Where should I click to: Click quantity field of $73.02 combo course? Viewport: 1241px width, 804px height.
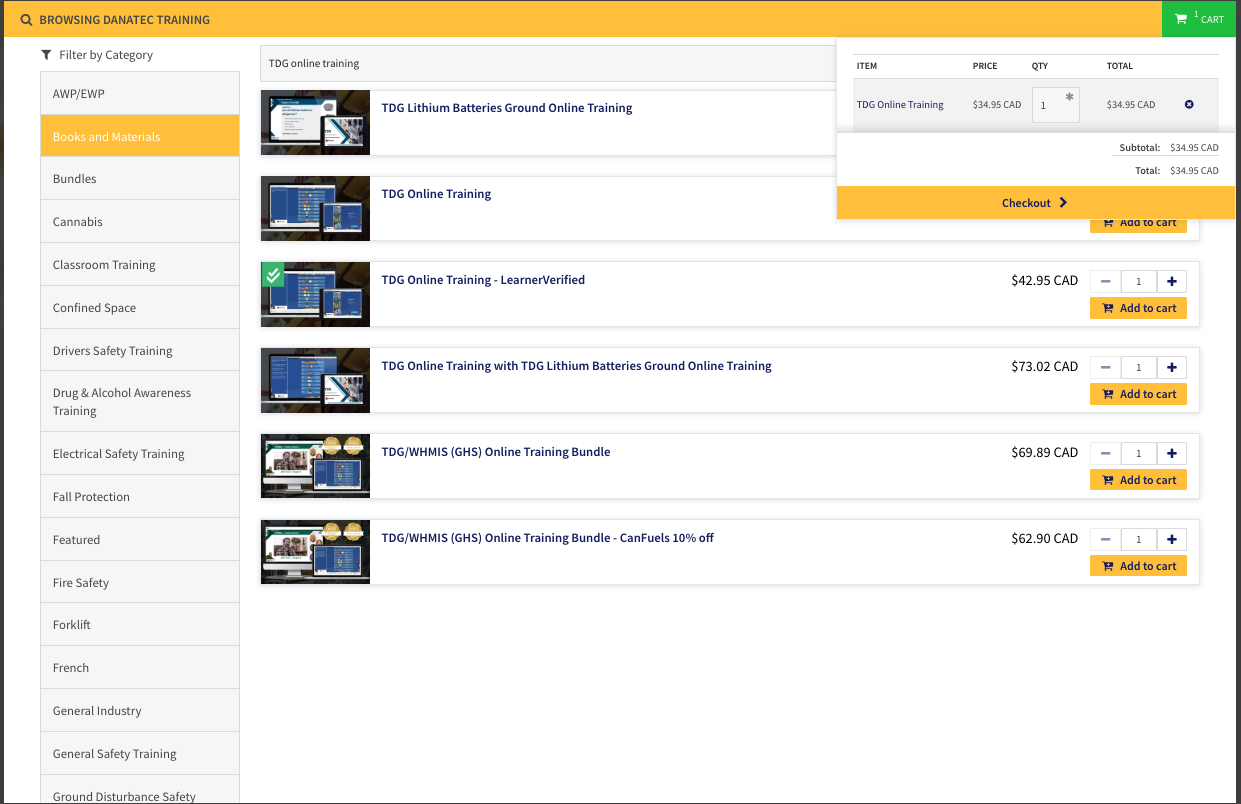pyautogui.click(x=1139, y=367)
